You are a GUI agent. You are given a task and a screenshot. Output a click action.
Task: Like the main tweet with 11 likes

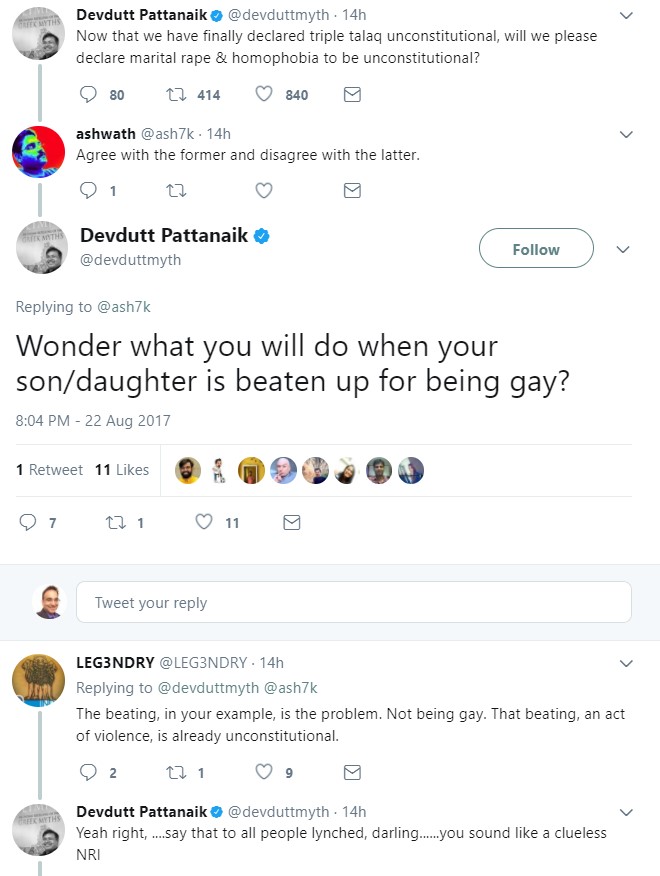click(x=204, y=522)
